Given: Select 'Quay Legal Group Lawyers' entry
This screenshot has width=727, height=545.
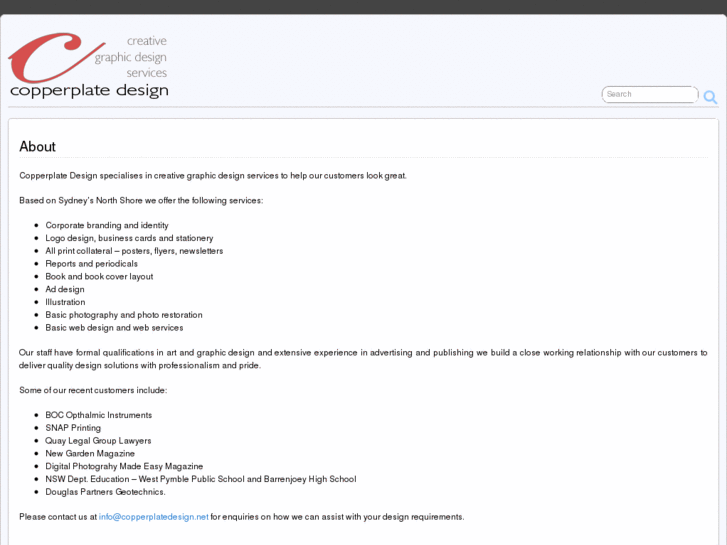Looking at the screenshot, I should coord(98,441).
